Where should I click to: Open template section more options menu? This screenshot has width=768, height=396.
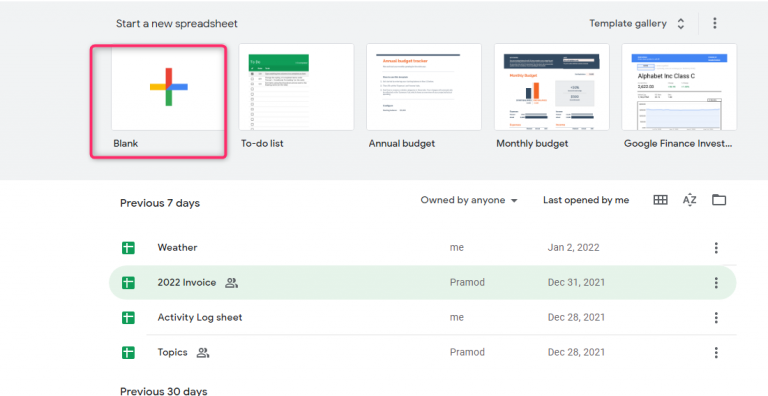click(x=715, y=23)
